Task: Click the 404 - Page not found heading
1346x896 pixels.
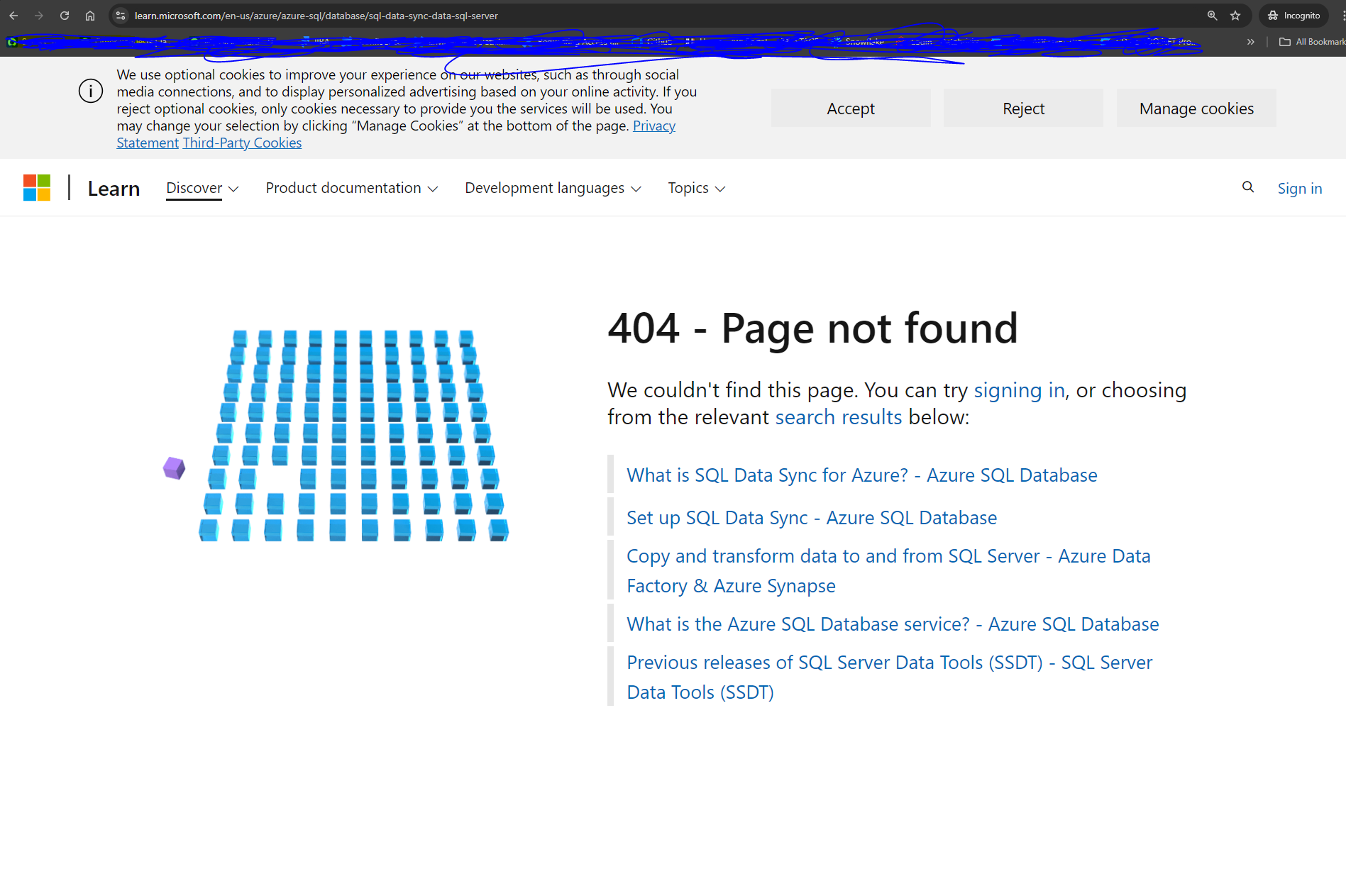Action: (x=813, y=328)
